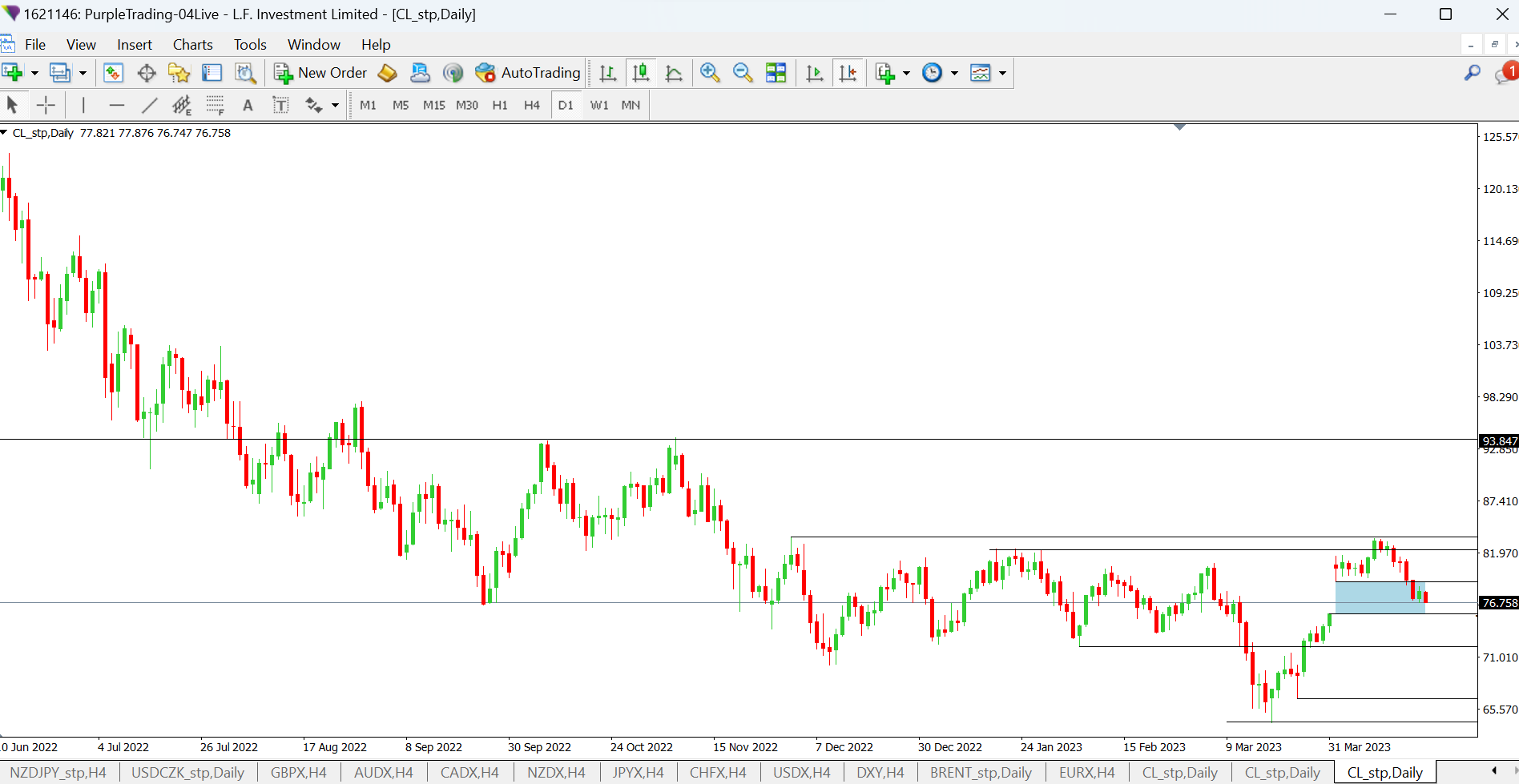The width and height of the screenshot is (1519, 784).
Task: Expand the Arrows dropdown arrow
Action: tap(335, 105)
